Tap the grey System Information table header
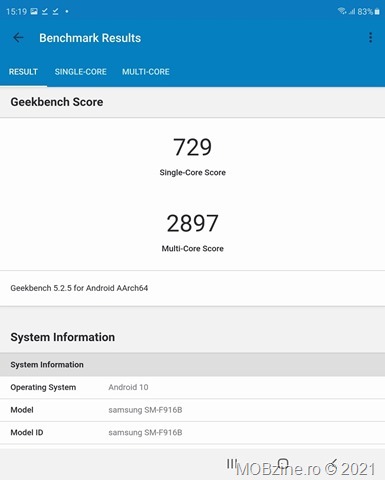The height and width of the screenshot is (480, 385). coord(192,365)
